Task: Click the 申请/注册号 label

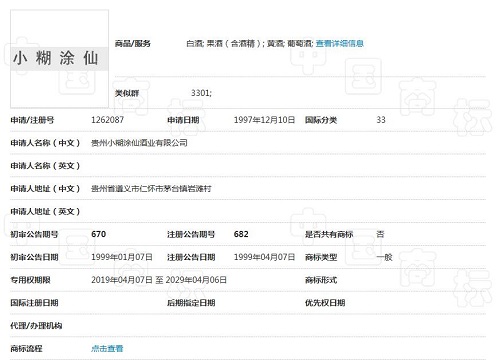Action: click(32, 120)
